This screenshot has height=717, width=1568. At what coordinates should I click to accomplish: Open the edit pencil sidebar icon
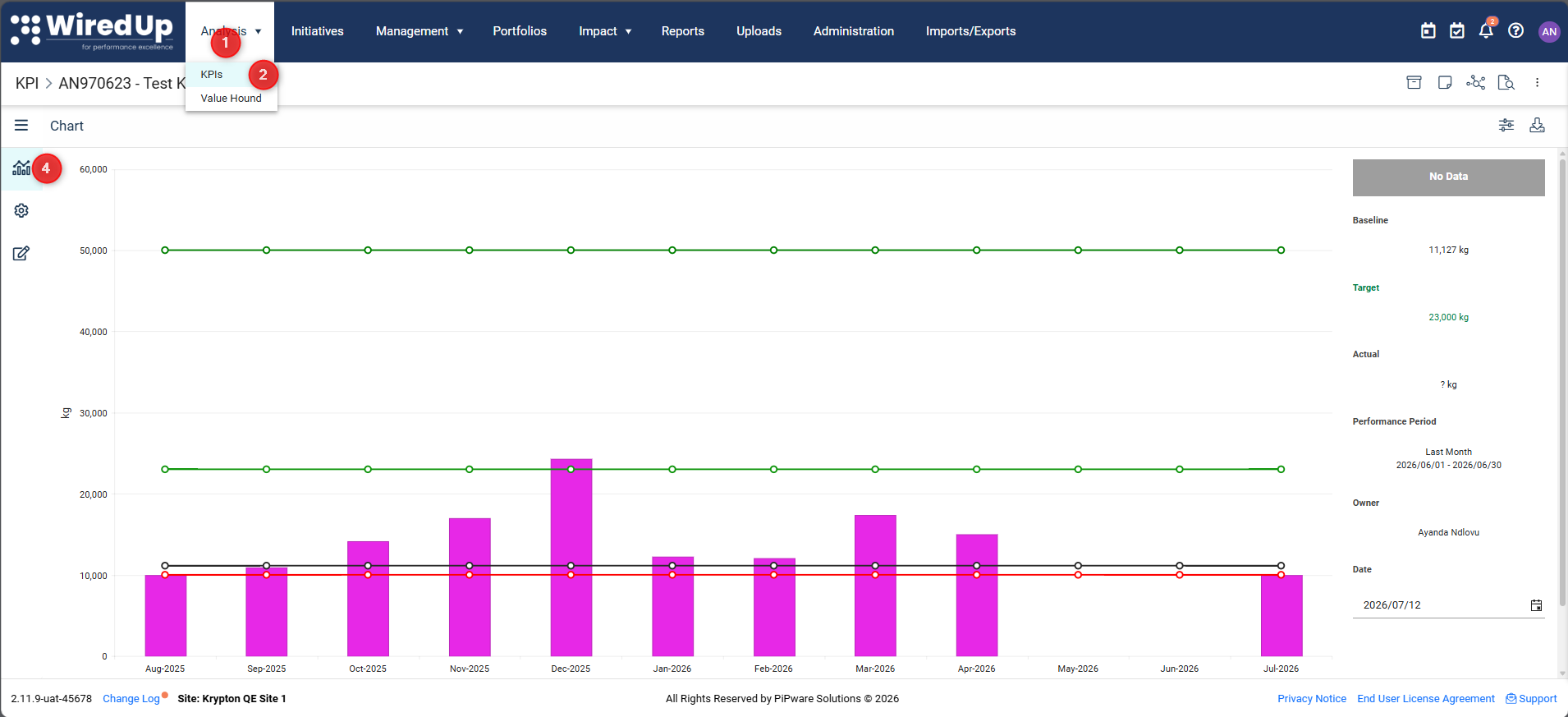[x=21, y=253]
